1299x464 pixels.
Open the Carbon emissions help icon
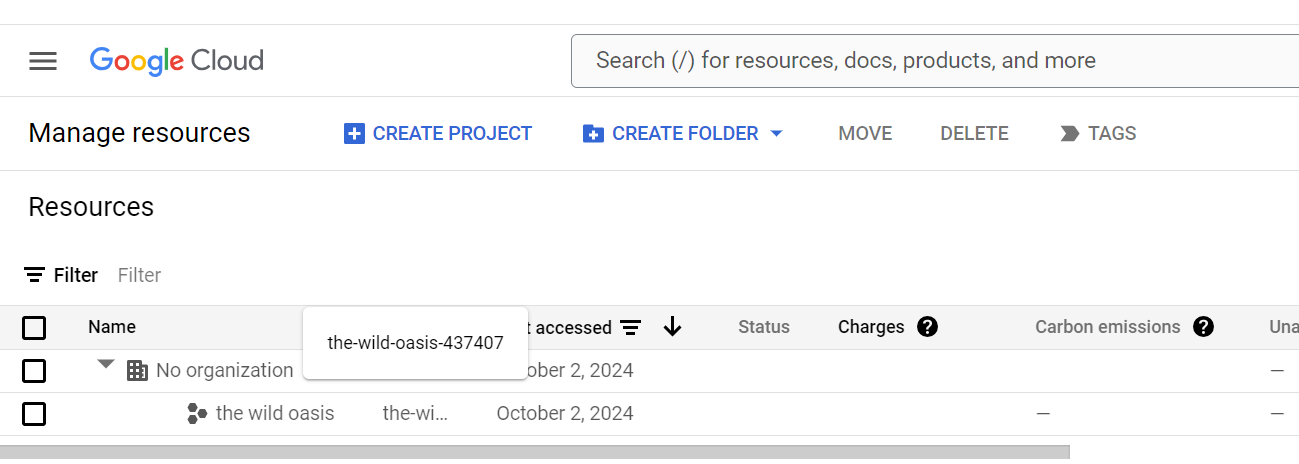tap(1203, 327)
